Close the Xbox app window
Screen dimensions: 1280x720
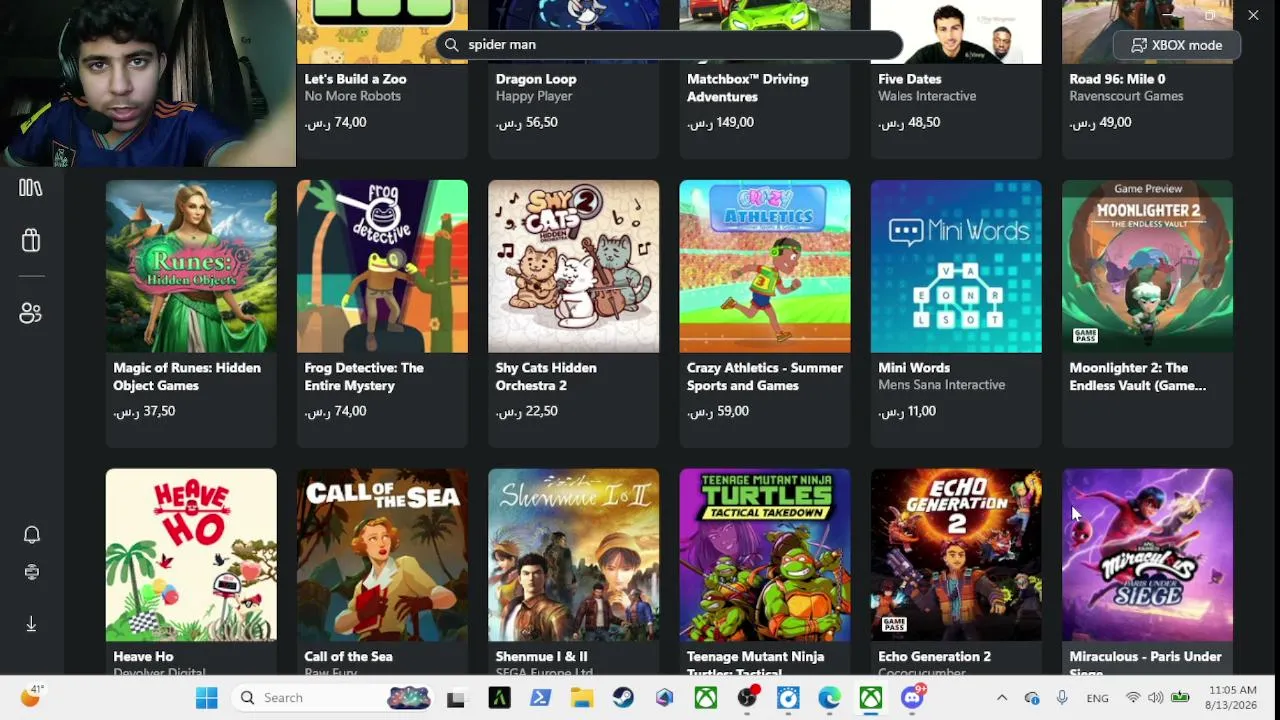point(1253,15)
